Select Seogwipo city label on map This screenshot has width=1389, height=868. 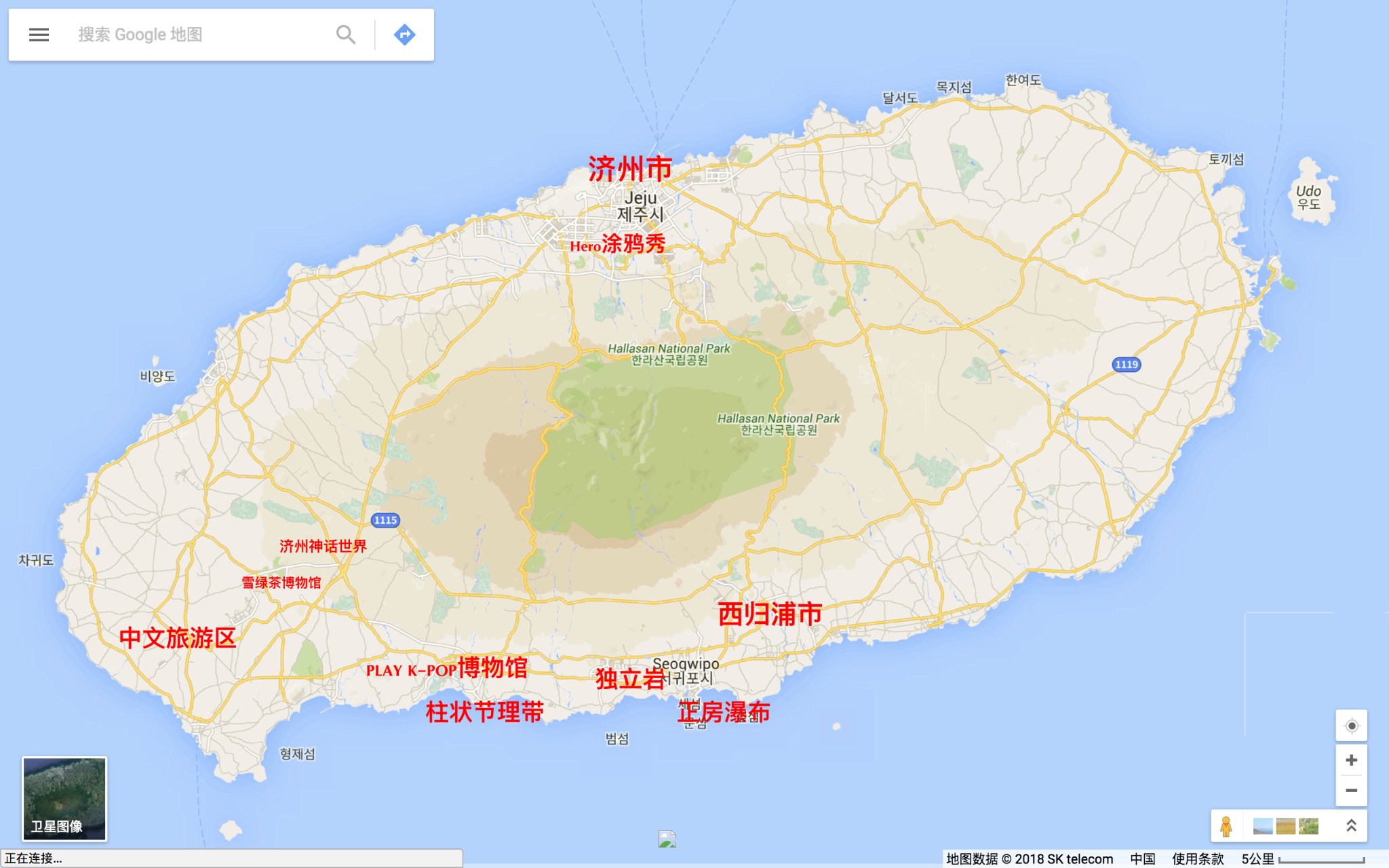[x=686, y=664]
